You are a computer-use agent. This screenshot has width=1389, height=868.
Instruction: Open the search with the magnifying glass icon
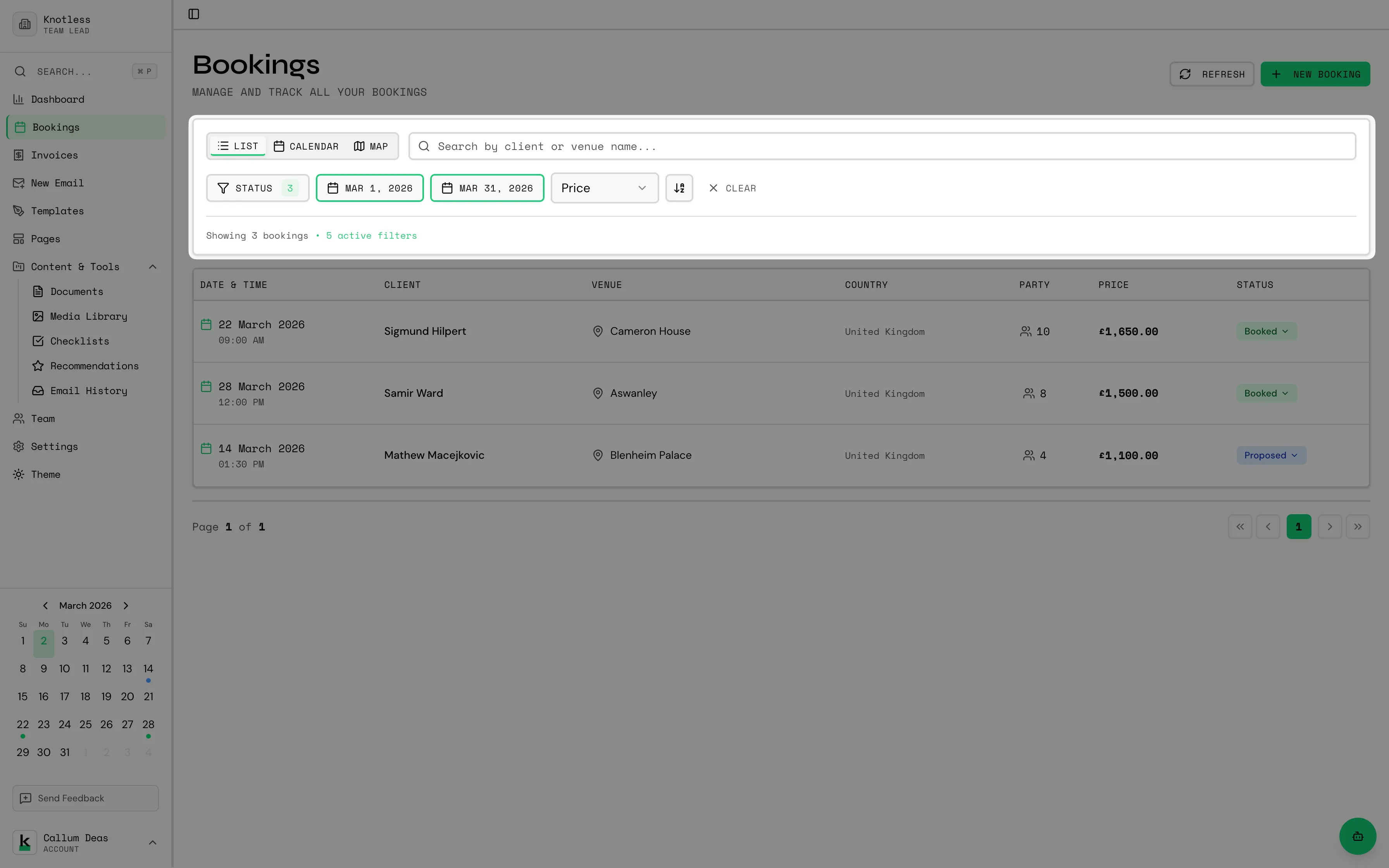(19, 71)
